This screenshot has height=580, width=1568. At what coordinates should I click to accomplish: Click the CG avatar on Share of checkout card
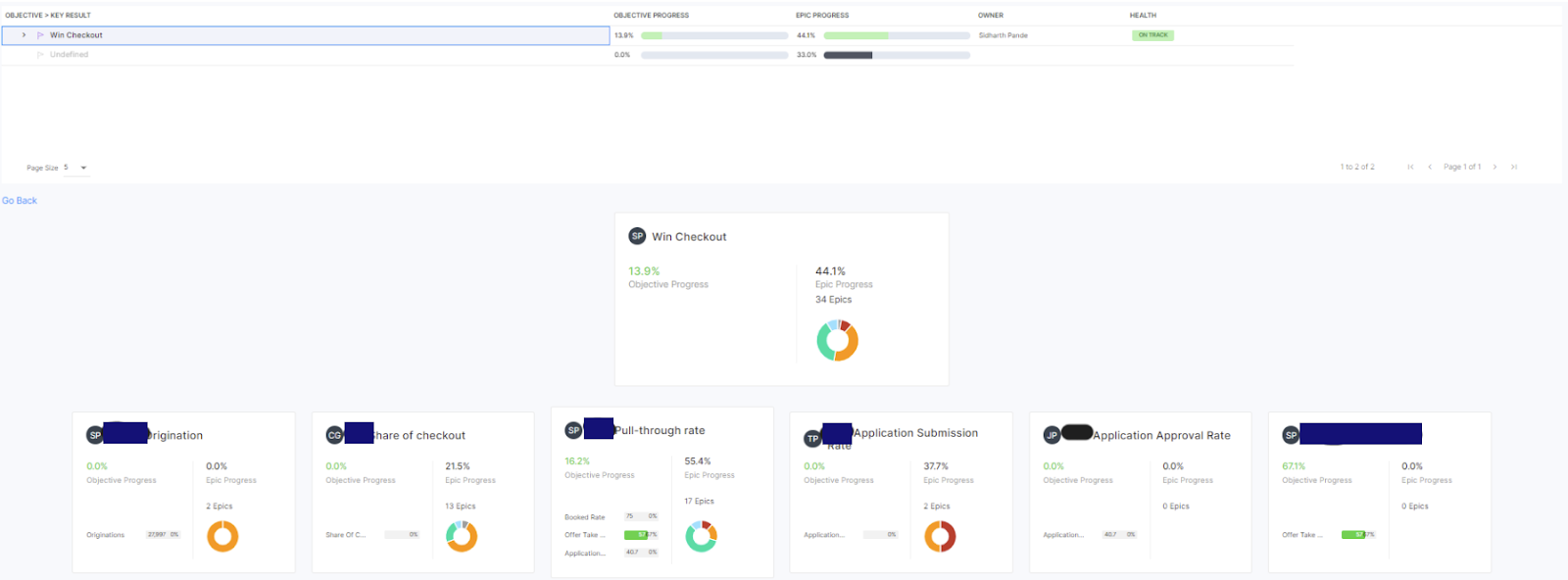point(334,435)
